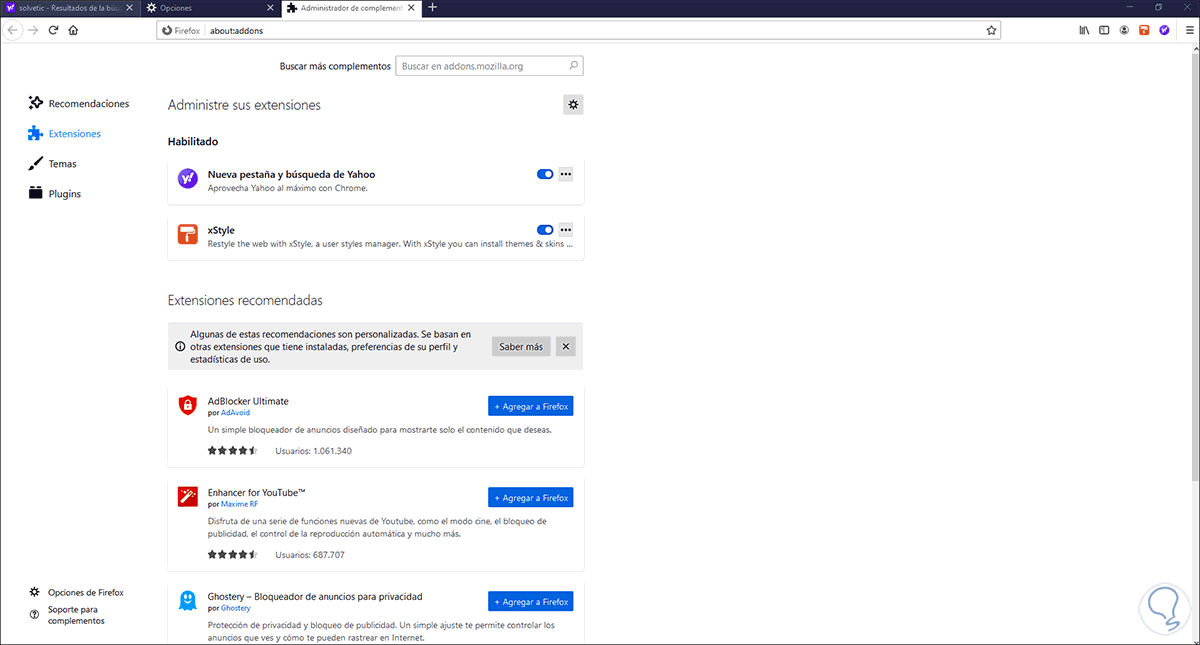This screenshot has width=1200, height=645.
Task: Open Recomendaciones in the sidebar
Action: (79, 103)
